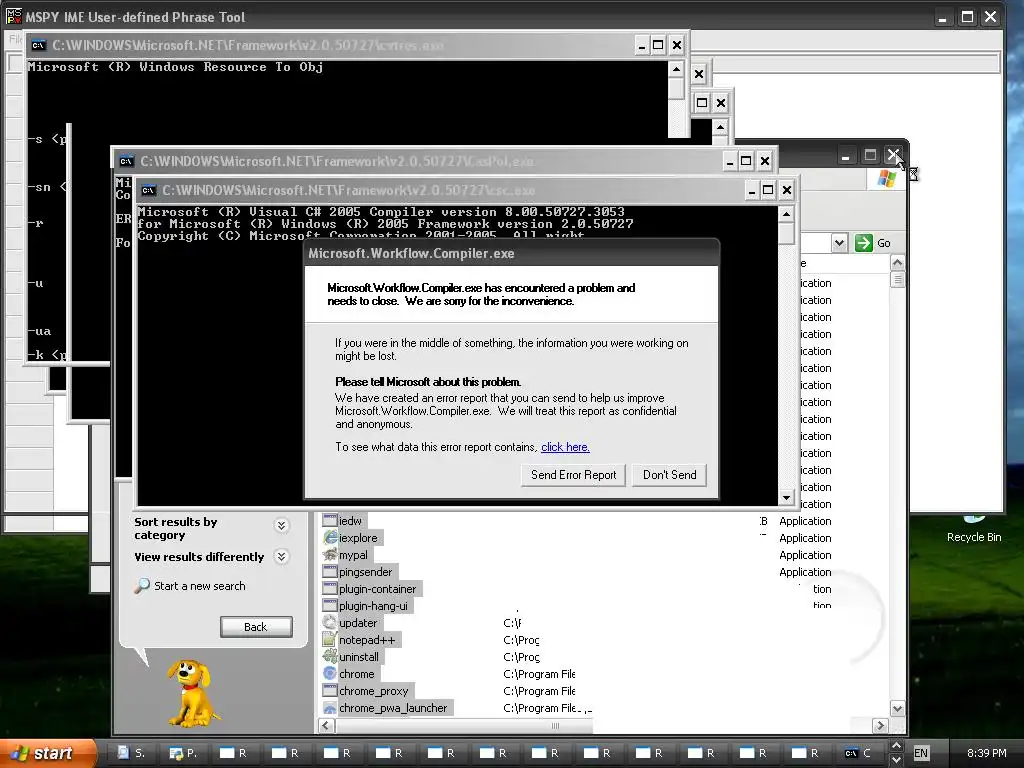Minimize the CasPol.exe console window
This screenshot has width=1024, height=768.
point(730,161)
